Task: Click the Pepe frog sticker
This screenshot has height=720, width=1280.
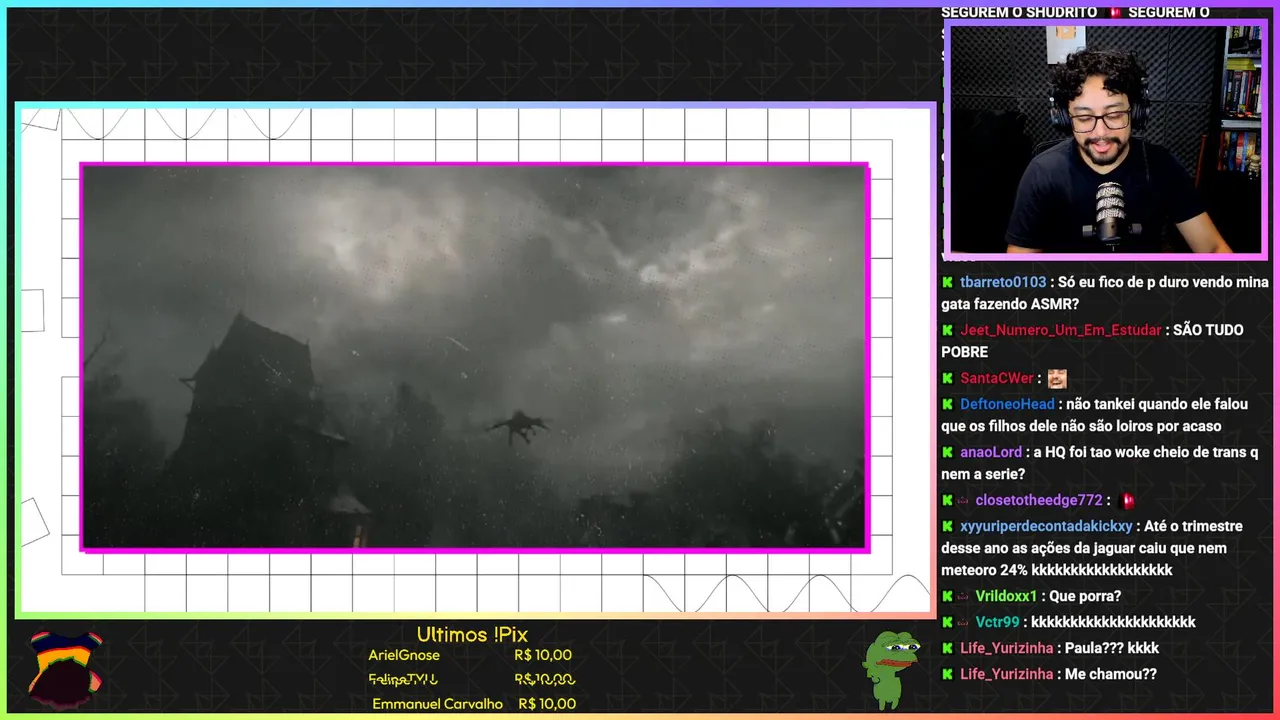Action: (x=891, y=669)
